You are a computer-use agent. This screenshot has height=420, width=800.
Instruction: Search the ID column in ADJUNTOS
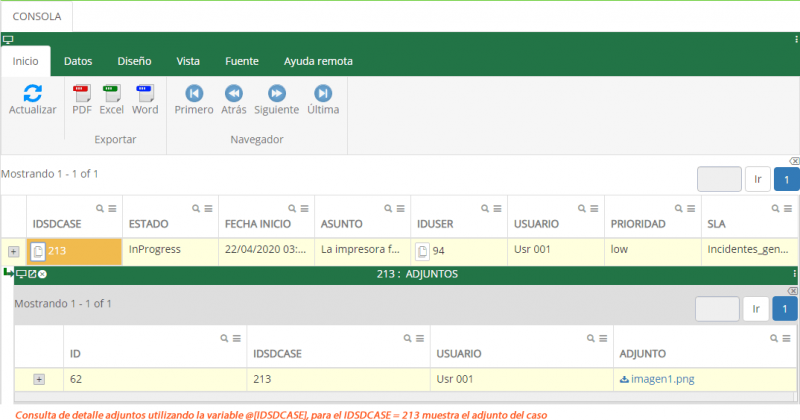click(224, 338)
